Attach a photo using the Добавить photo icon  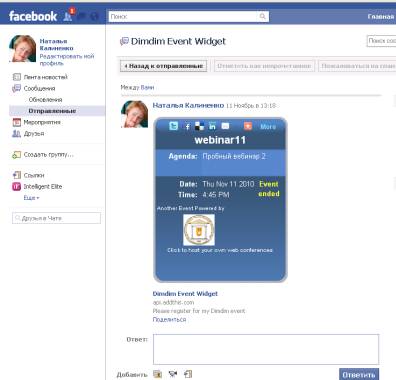(x=157, y=374)
